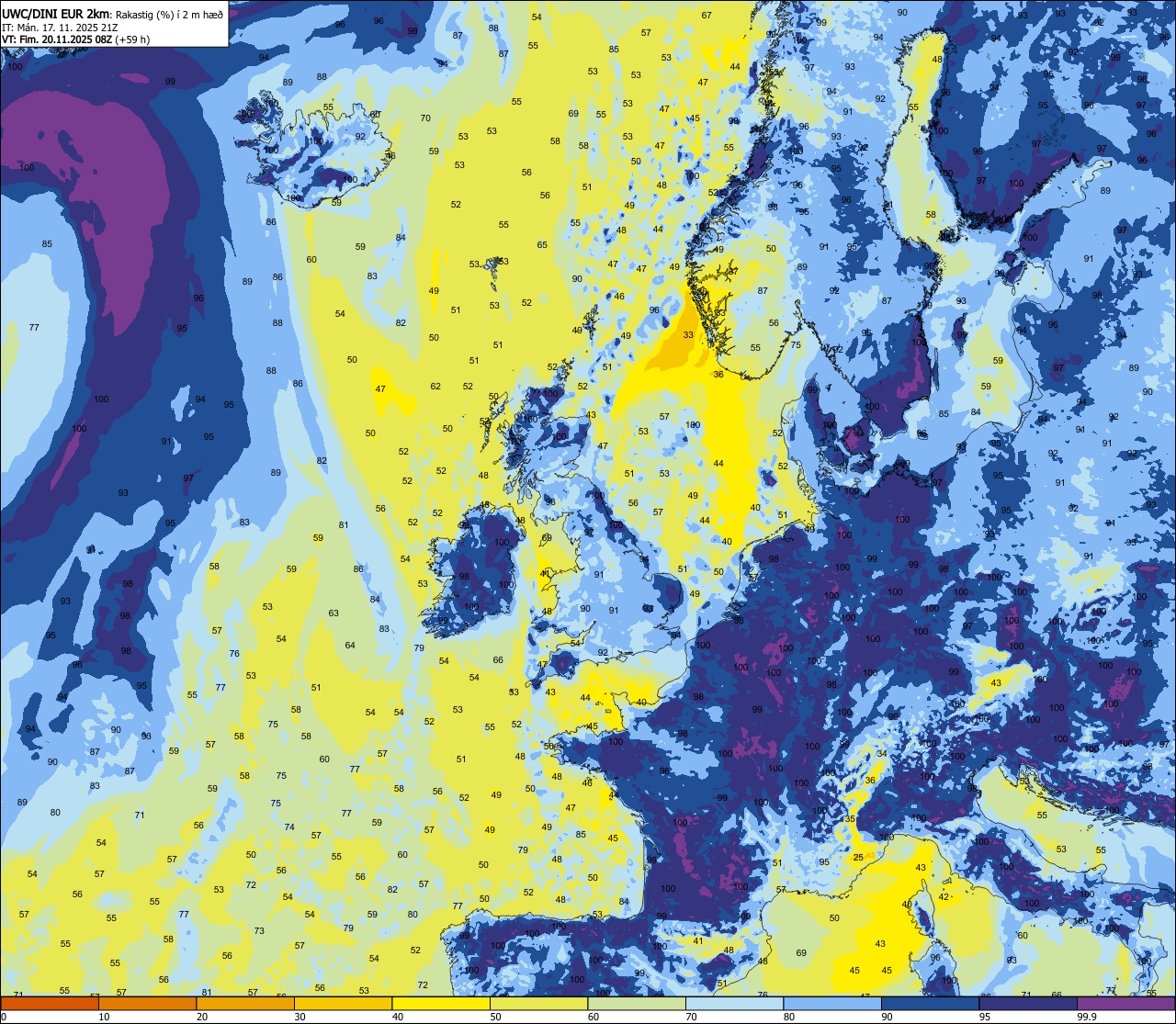Click the light orange 20–30 legend swatch
The image size is (1176, 1024).
coord(245,1004)
